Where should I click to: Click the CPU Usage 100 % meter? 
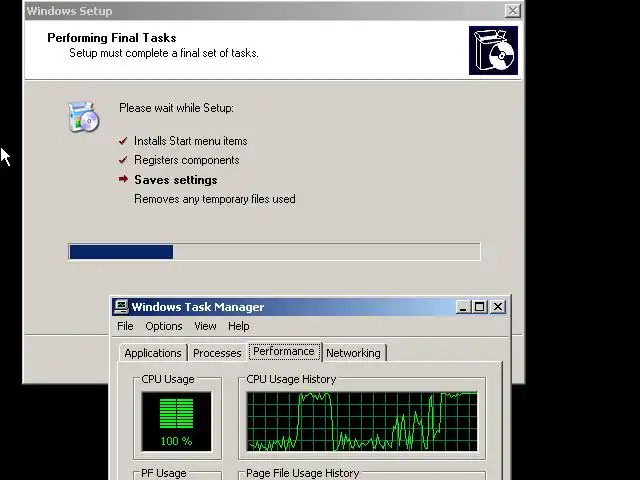click(176, 422)
